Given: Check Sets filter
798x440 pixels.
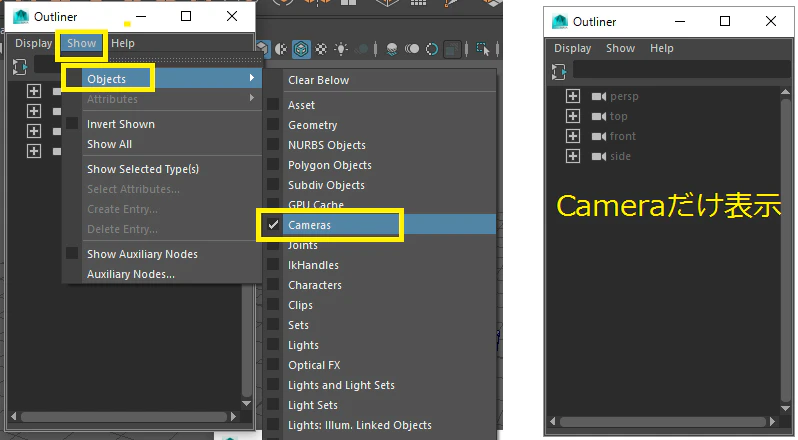Looking at the screenshot, I should point(273,325).
